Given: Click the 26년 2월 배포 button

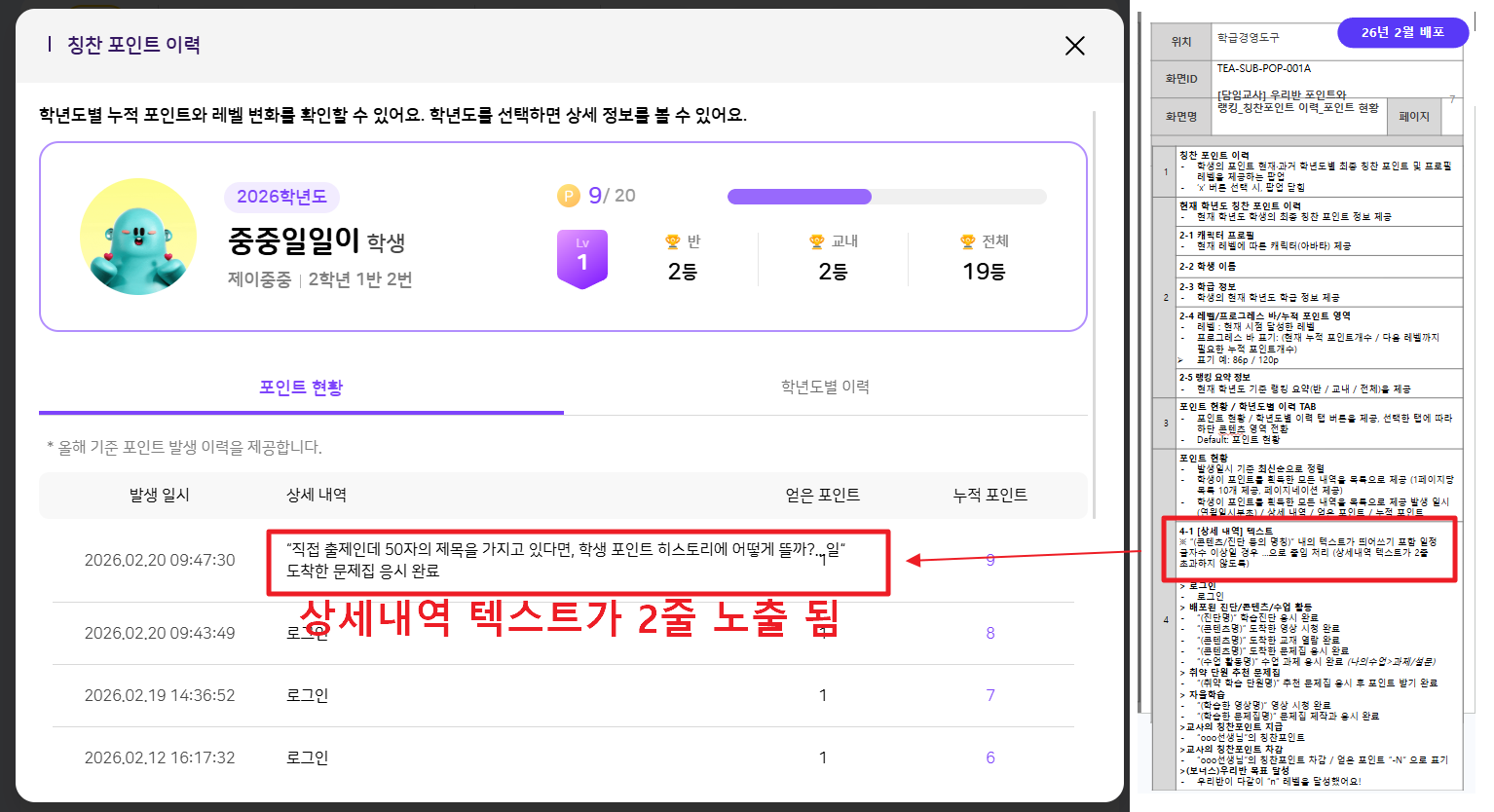Looking at the screenshot, I should tap(1401, 32).
